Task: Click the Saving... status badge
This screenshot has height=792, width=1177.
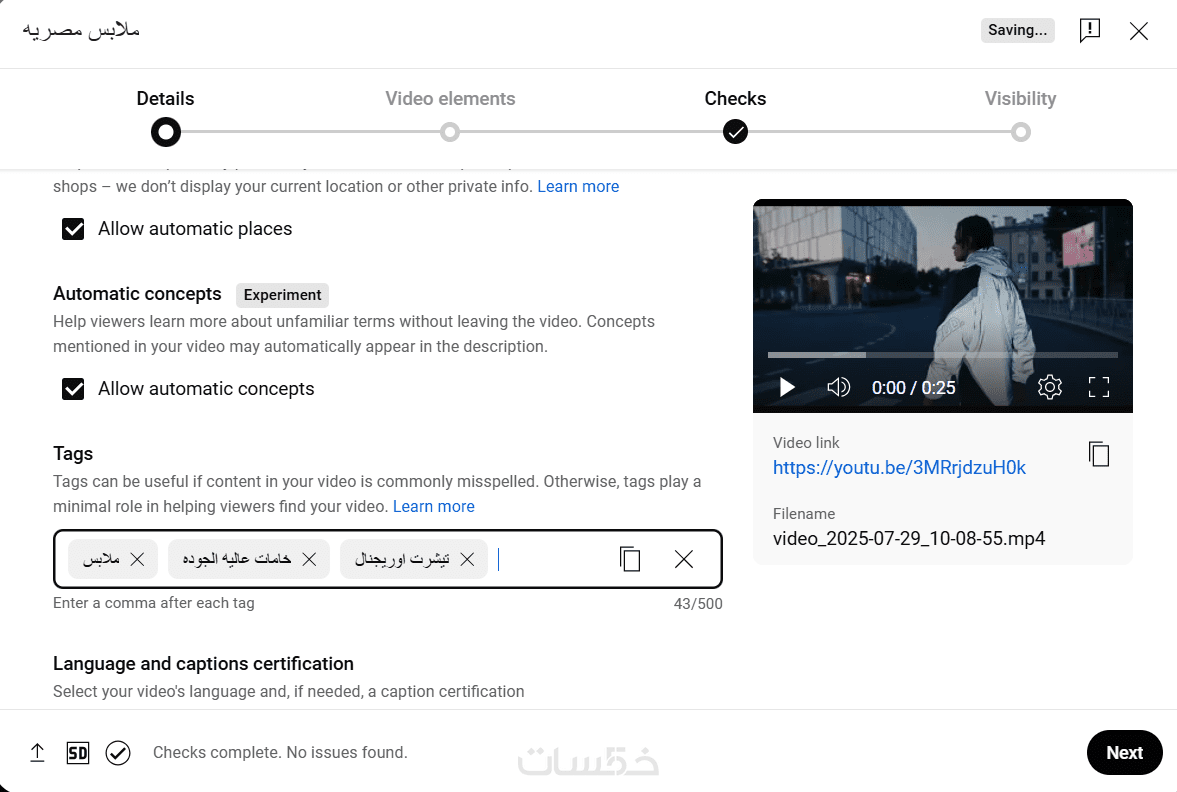Action: tap(1017, 30)
